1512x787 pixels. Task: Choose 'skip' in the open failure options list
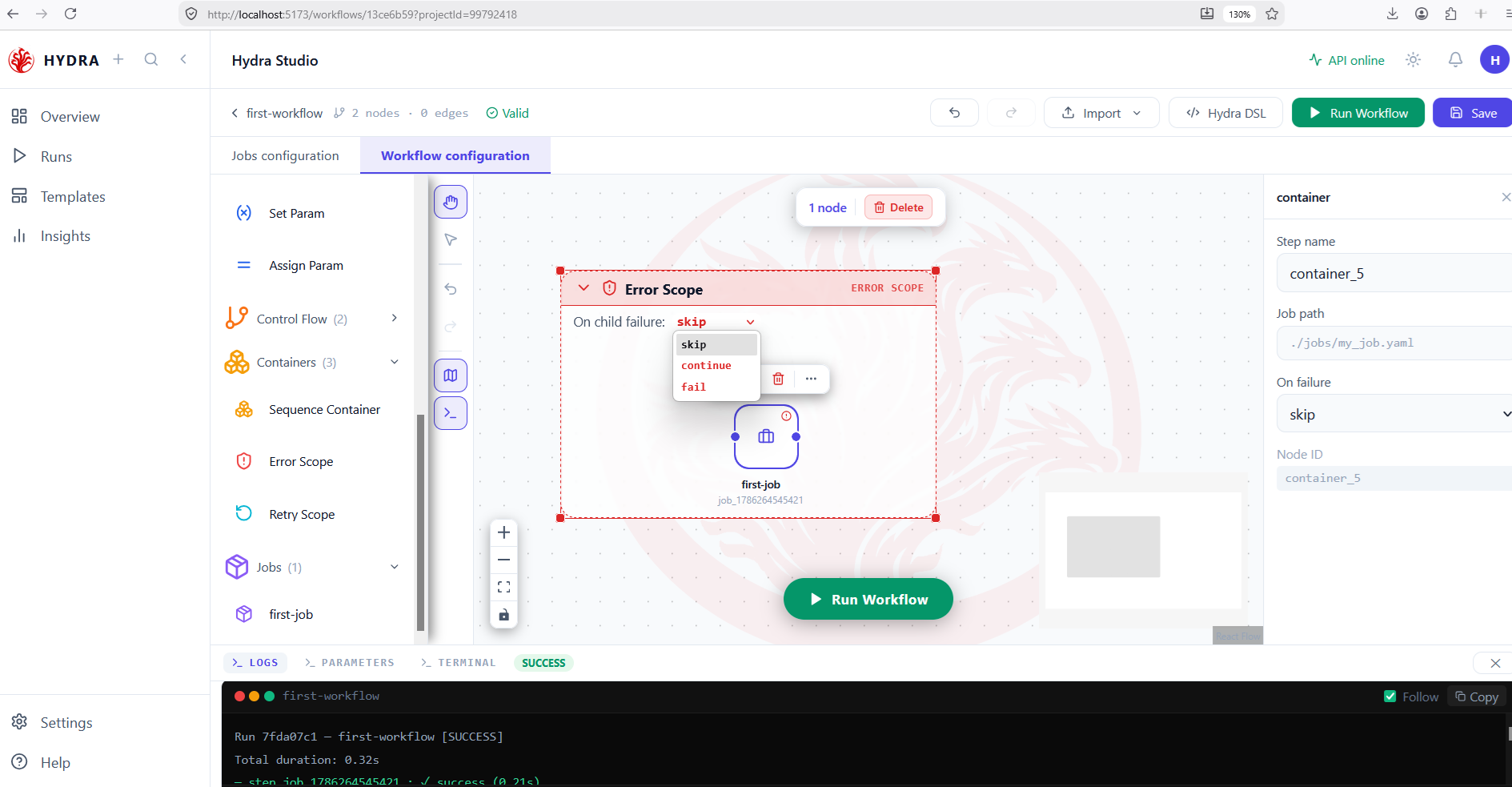[x=716, y=344]
